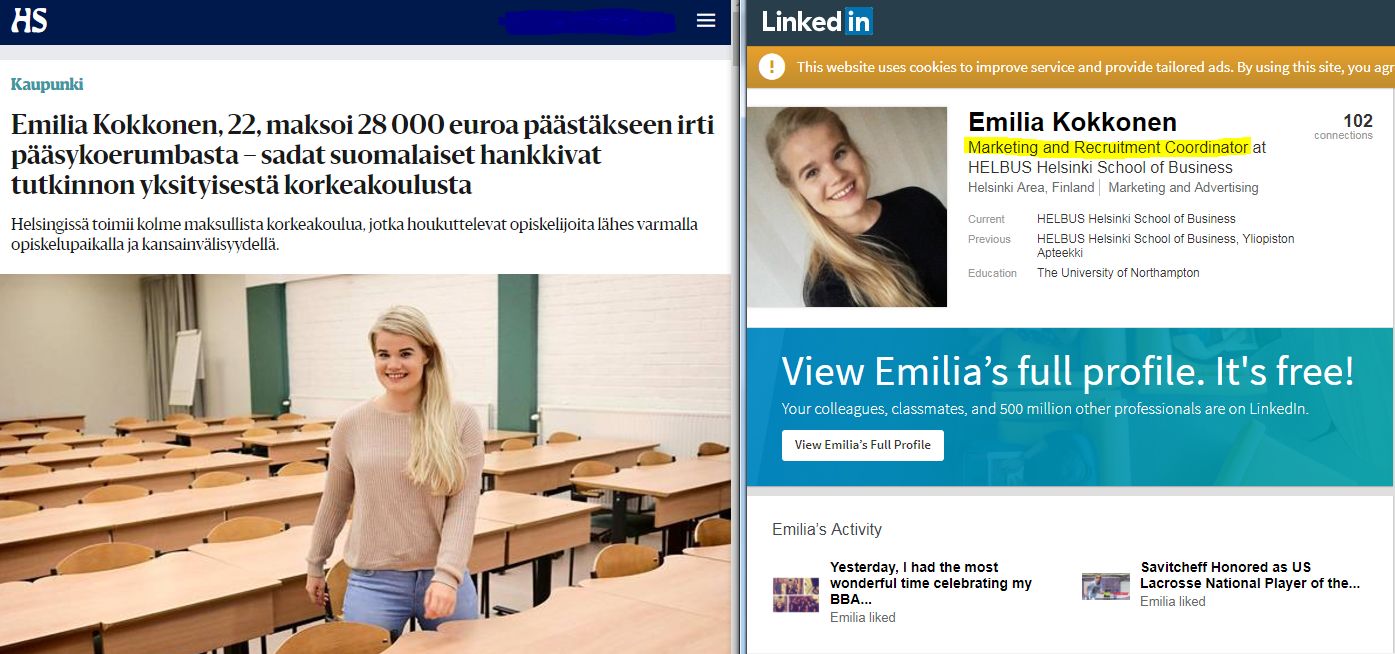Open the hamburger menu in the HS header

point(706,21)
